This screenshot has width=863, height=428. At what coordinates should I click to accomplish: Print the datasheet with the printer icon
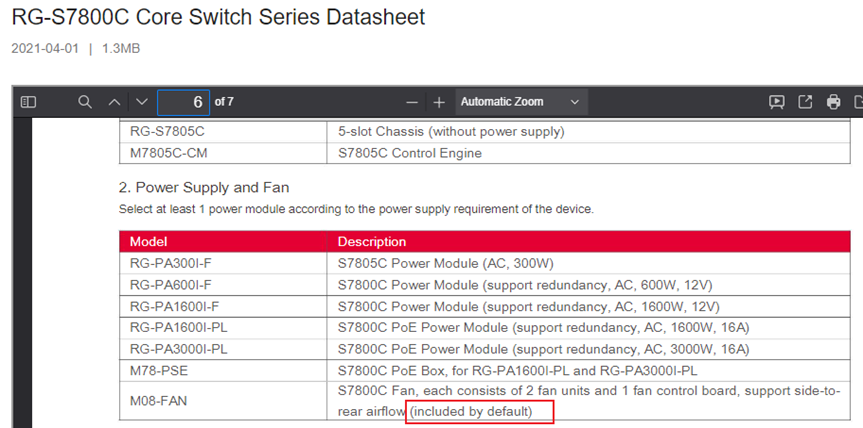833,102
